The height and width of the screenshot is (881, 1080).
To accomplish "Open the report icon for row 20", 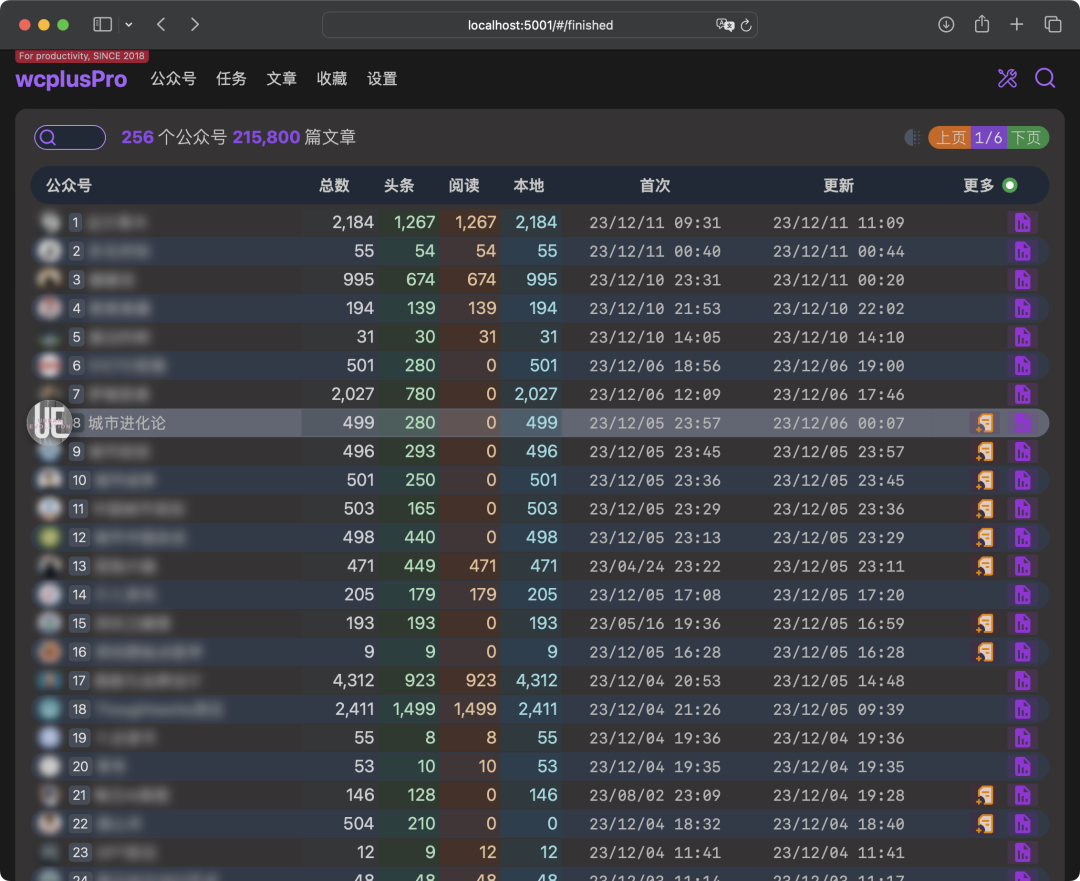I will click(x=1022, y=767).
